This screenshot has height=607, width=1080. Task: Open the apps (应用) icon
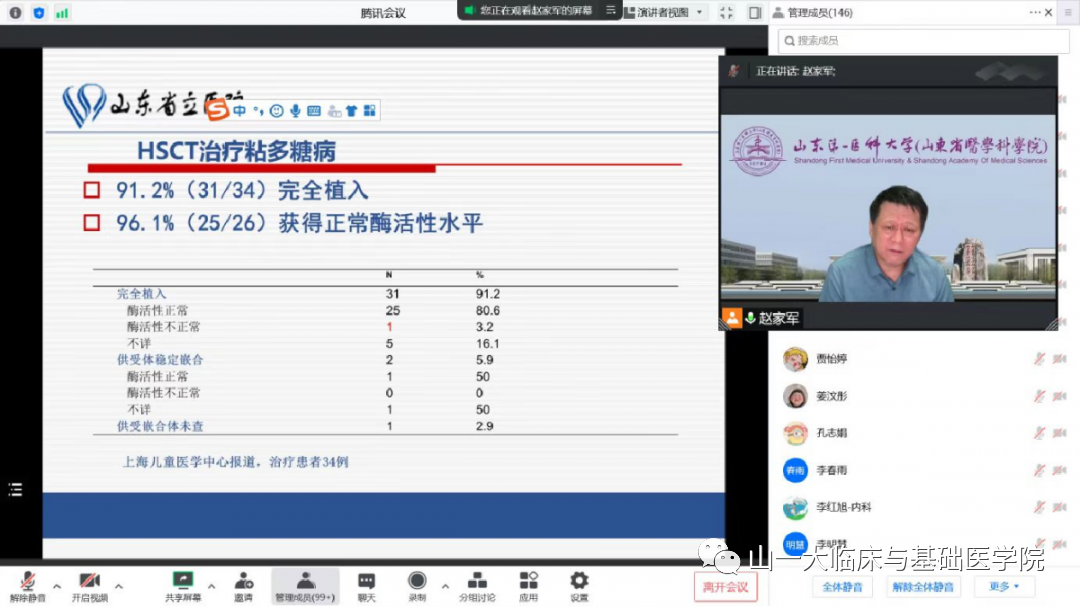pos(528,583)
